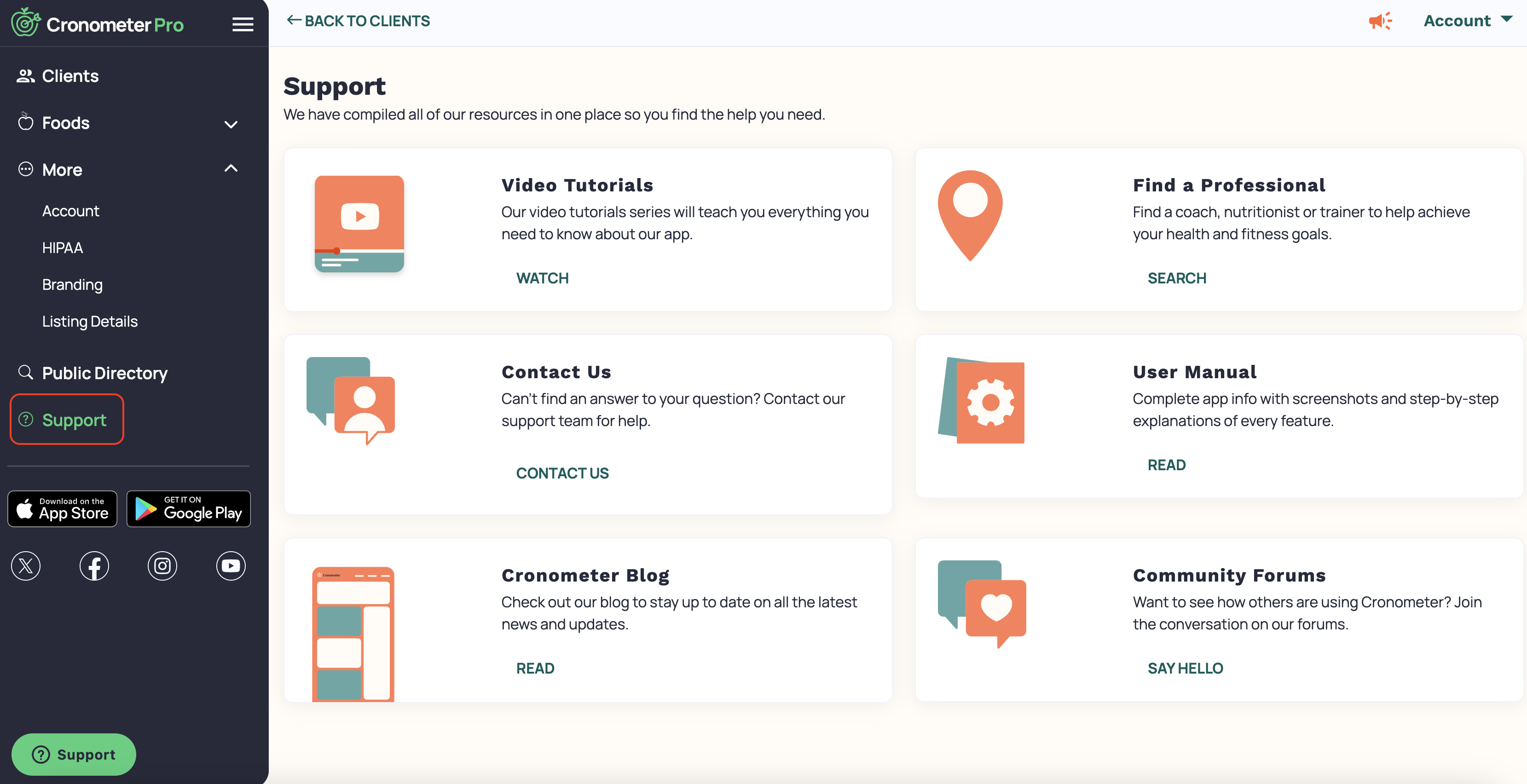This screenshot has width=1527, height=784.
Task: Click the Clients people icon
Action: [x=25, y=75]
